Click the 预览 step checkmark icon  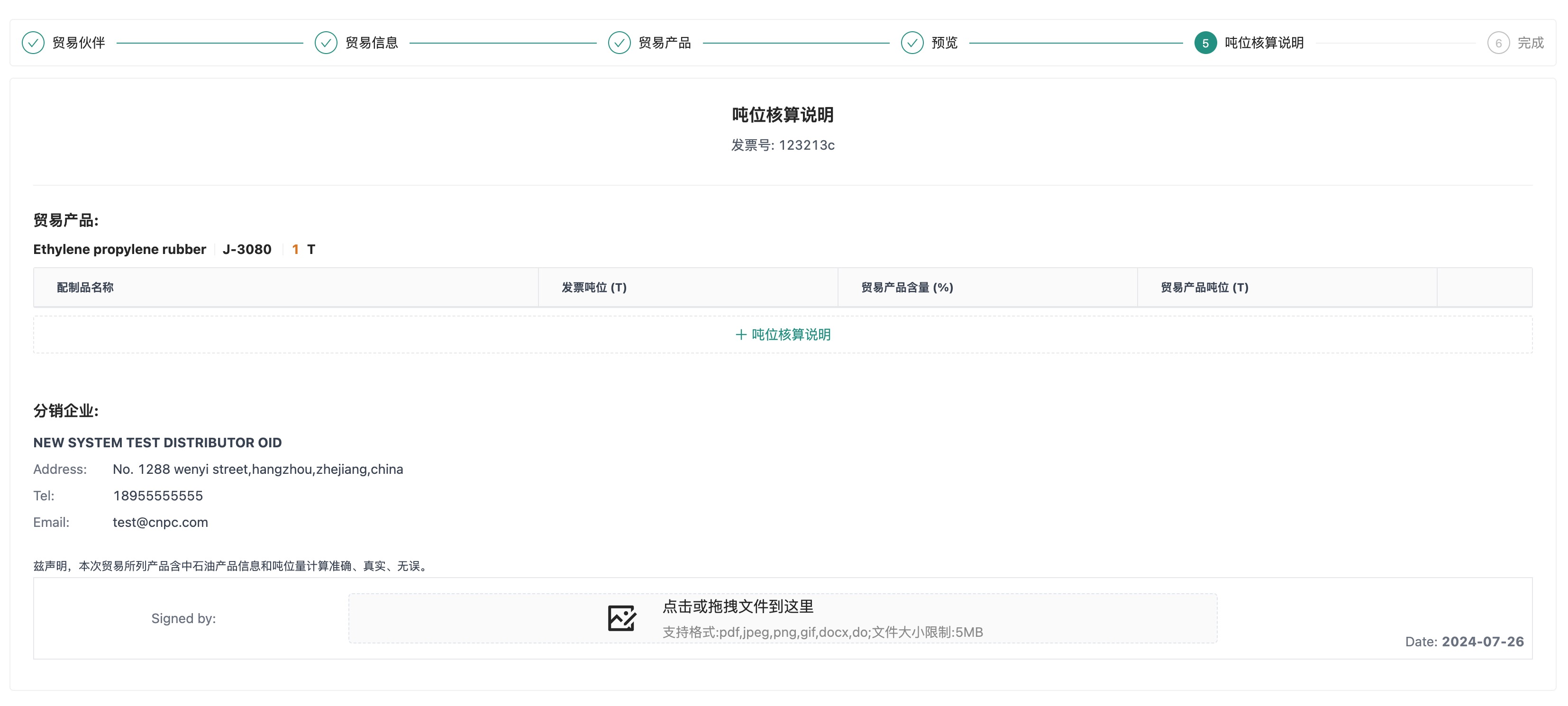912,43
